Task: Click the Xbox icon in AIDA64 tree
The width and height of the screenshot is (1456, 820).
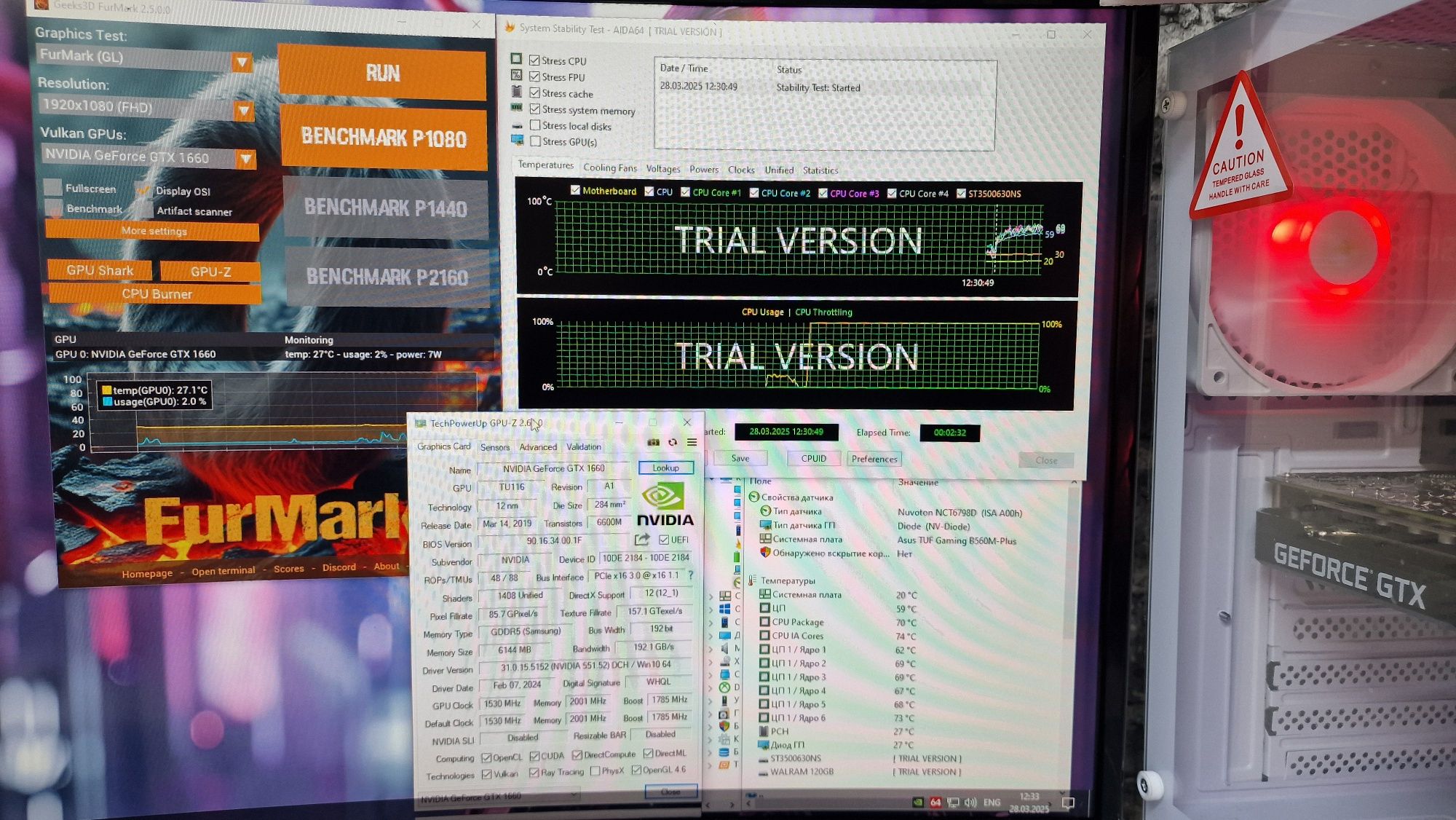Action: coord(724,687)
